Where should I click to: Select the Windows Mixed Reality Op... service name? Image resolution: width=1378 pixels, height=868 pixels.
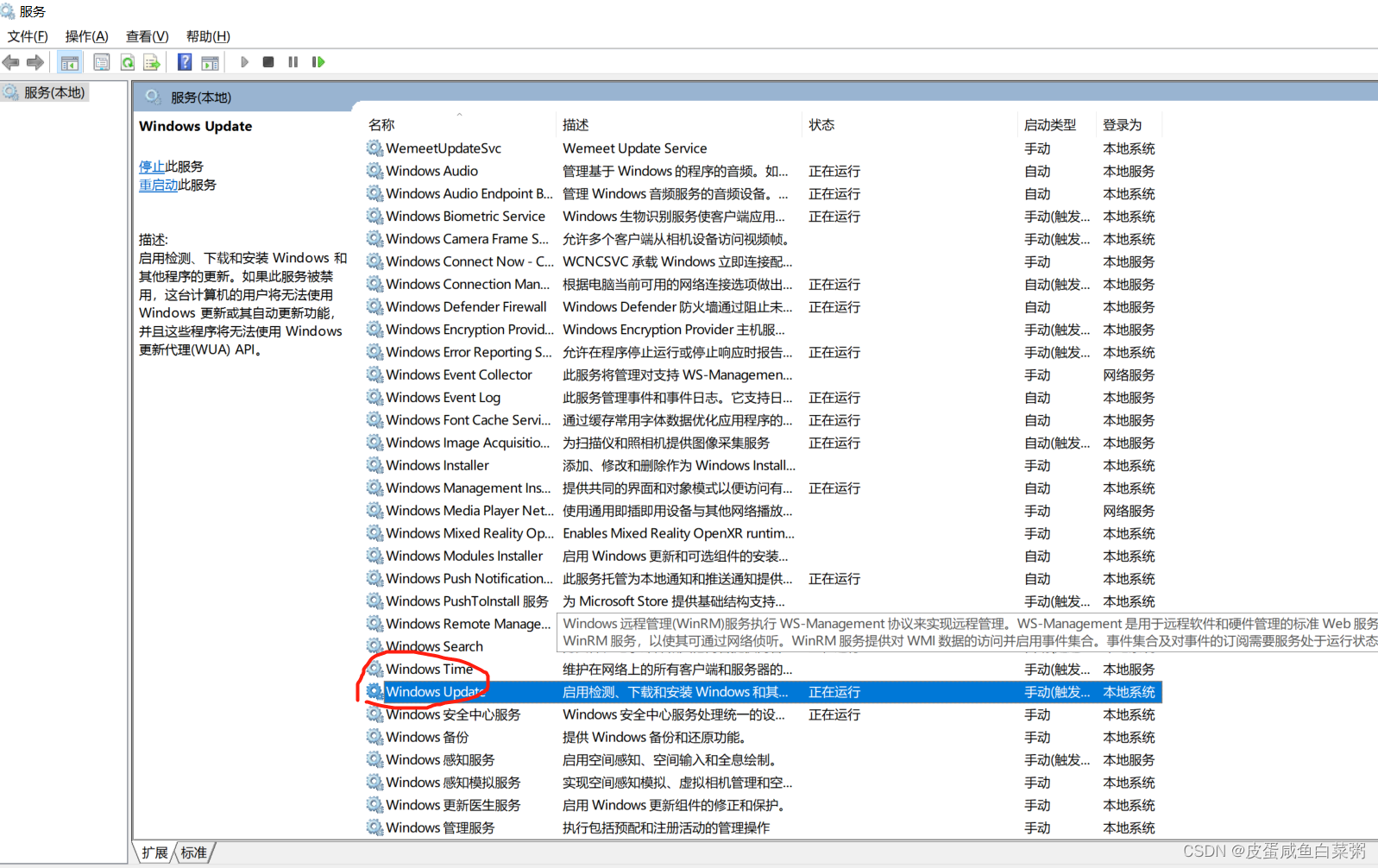469,533
